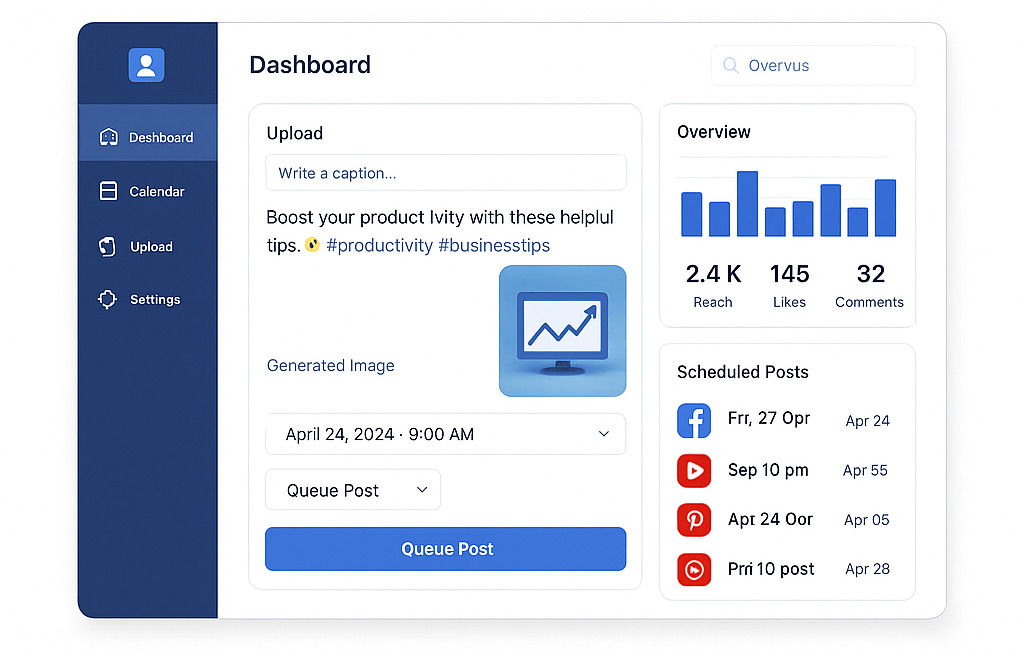Click the Scheduled Posts heading
The width and height of the screenshot is (1024, 652).
(743, 372)
